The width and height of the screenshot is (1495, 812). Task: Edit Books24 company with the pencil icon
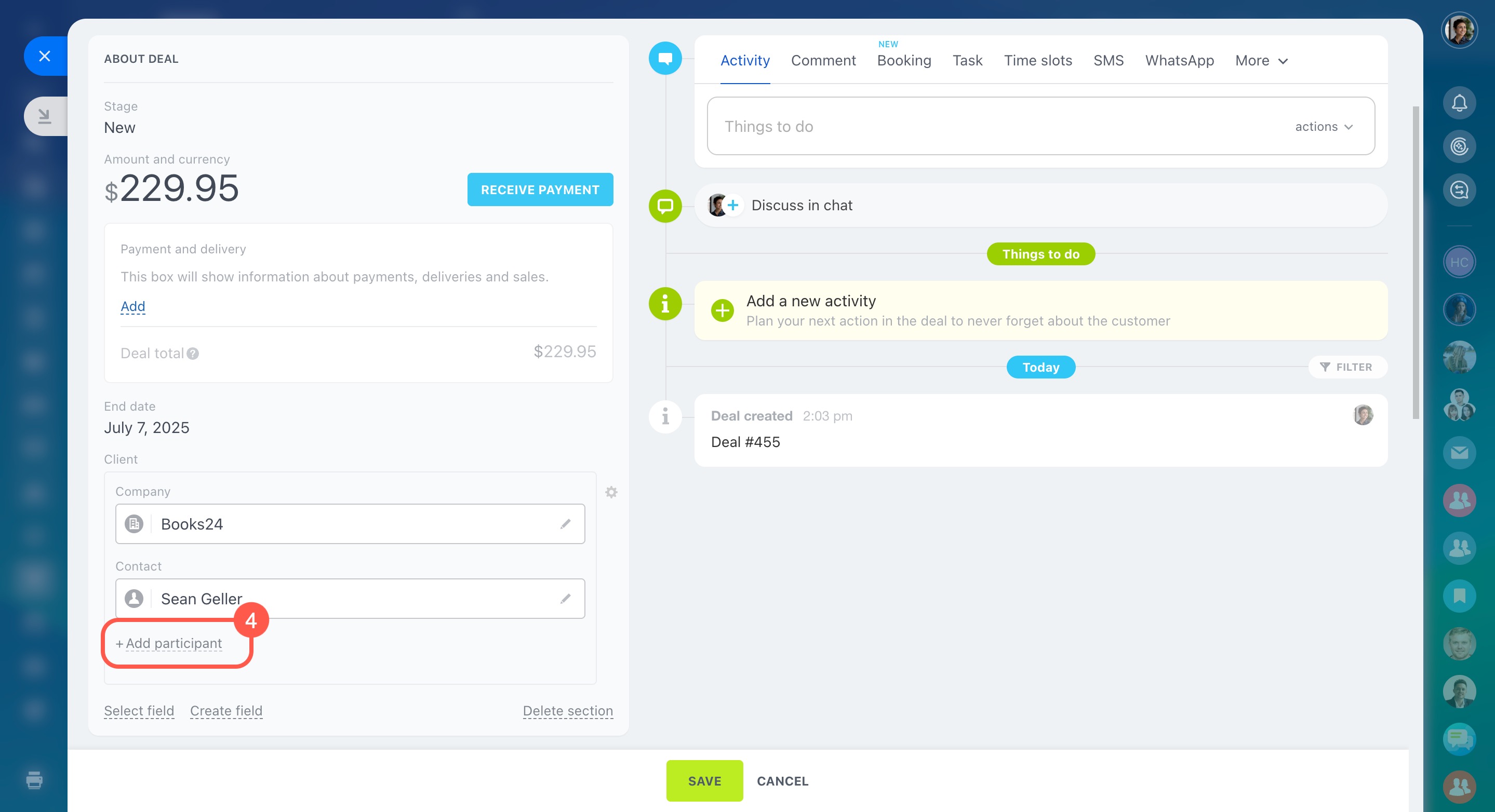(565, 524)
